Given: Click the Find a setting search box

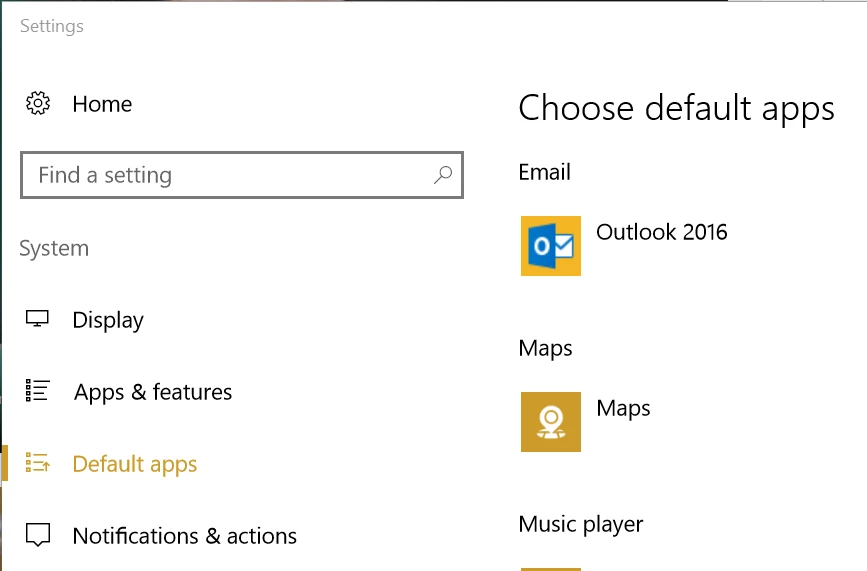Looking at the screenshot, I should click(242, 175).
